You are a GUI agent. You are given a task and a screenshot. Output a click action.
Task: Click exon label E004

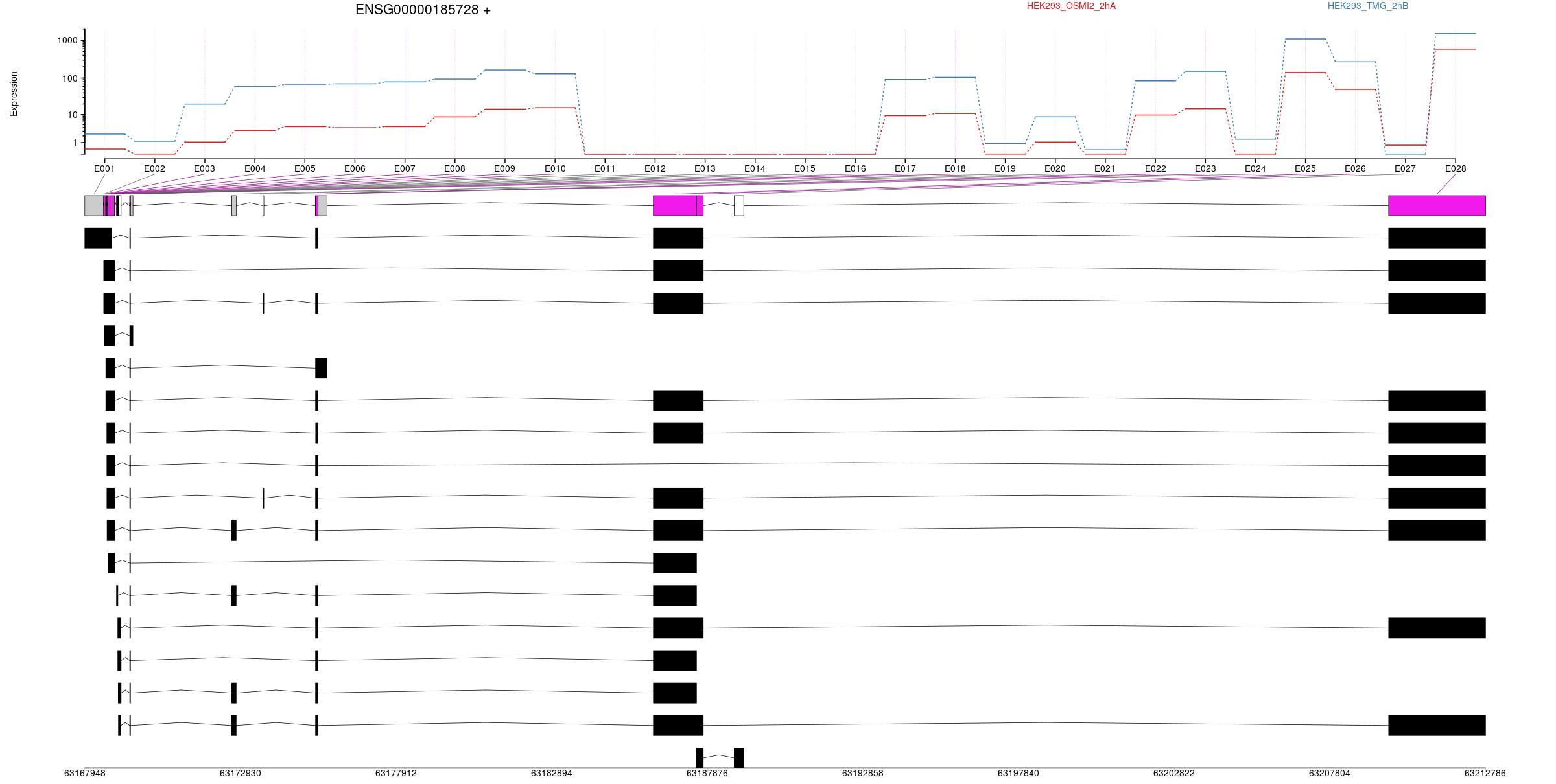click(x=255, y=168)
